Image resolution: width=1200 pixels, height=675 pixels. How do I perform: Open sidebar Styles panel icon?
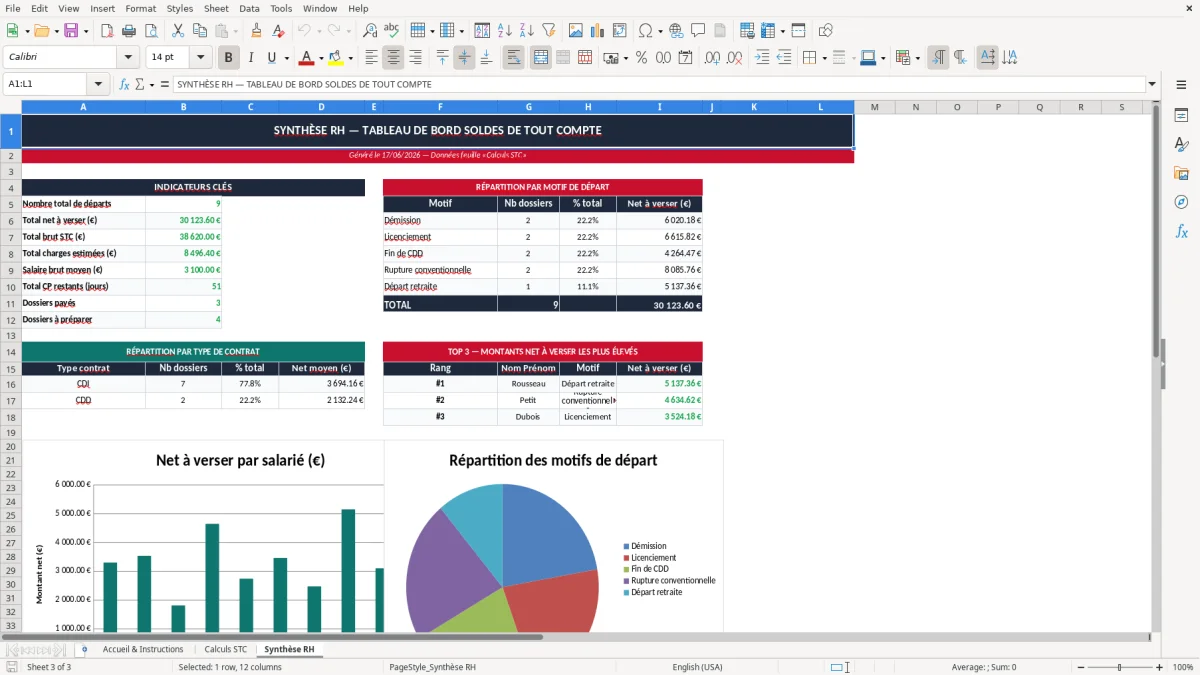[x=1181, y=144]
